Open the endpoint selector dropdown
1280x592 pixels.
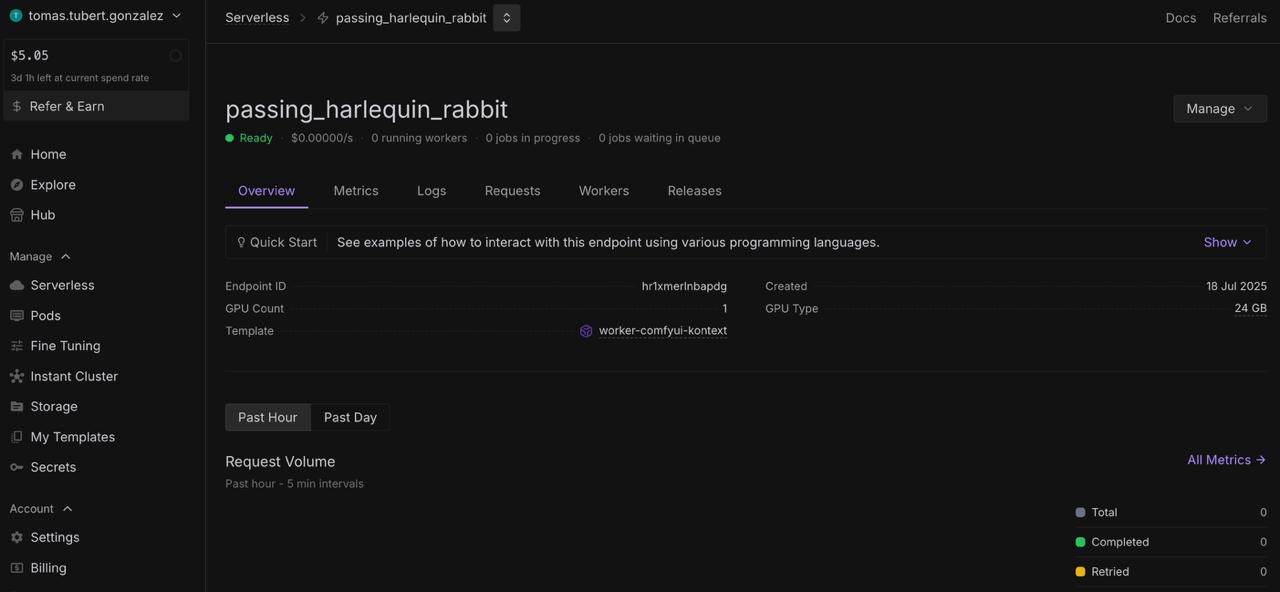[x=507, y=18]
